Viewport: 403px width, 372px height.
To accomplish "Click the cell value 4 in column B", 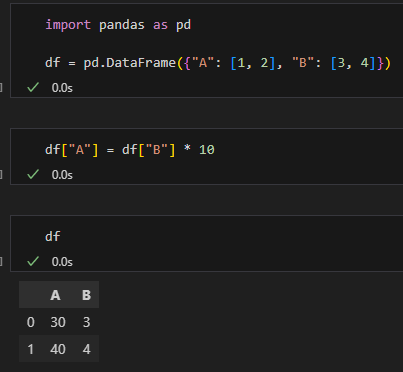I will (x=86, y=349).
